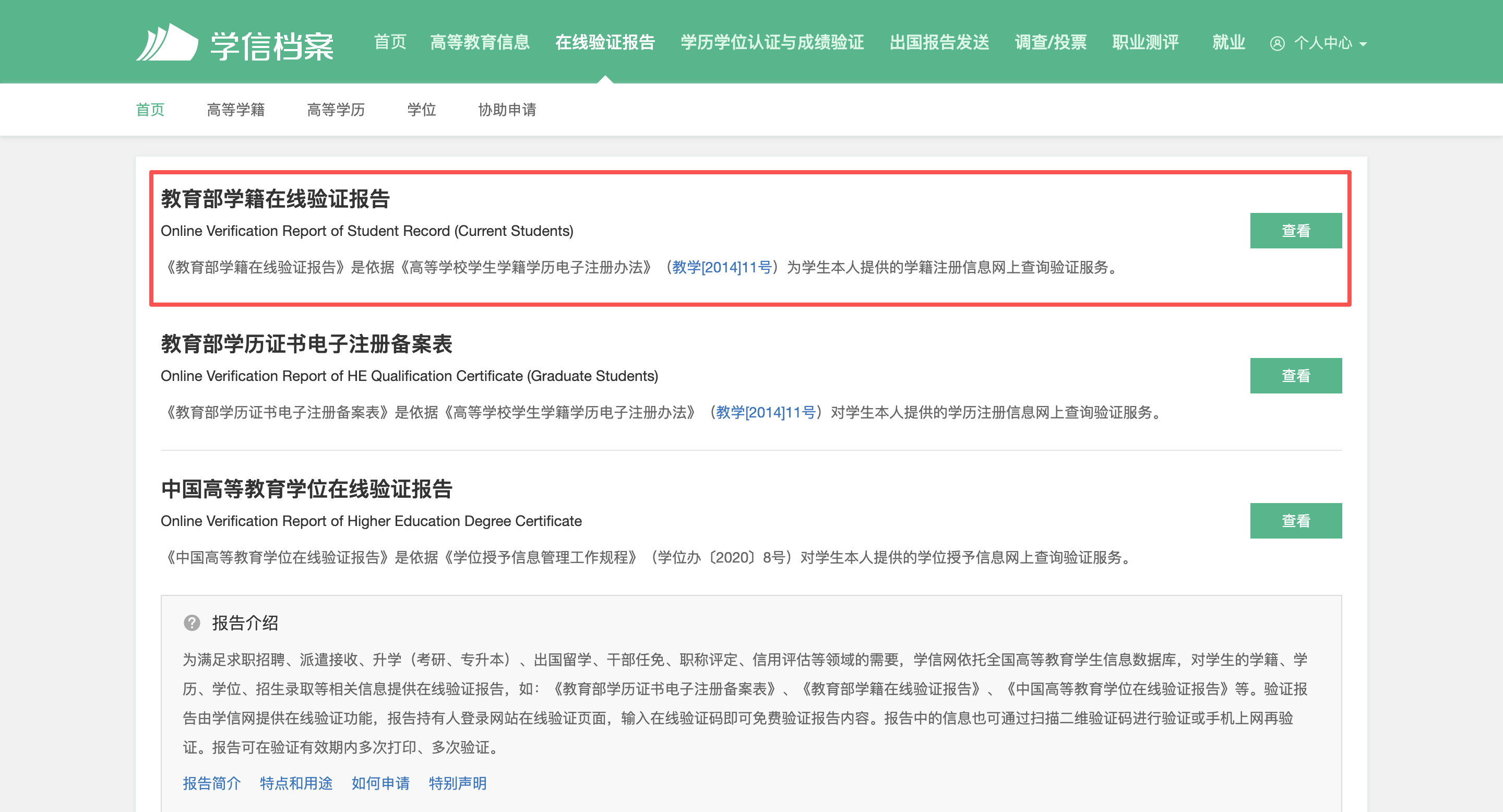Viewport: 1503px width, 812px height.
Task: Switch to the 高等学籍 sub-tab
Action: (x=236, y=110)
